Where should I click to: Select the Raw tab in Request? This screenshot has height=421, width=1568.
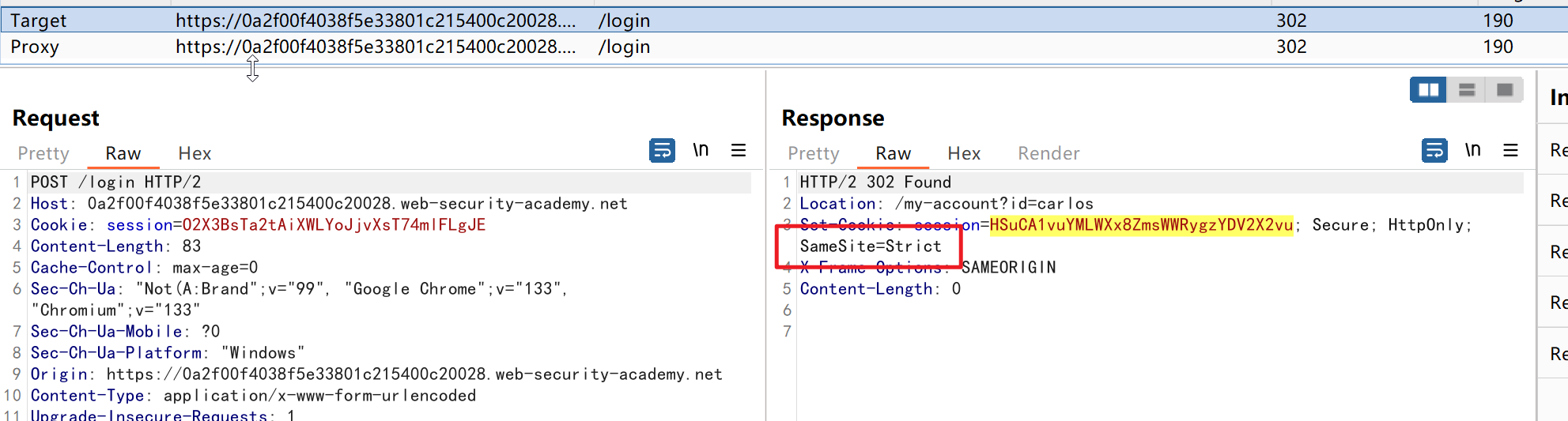123,153
